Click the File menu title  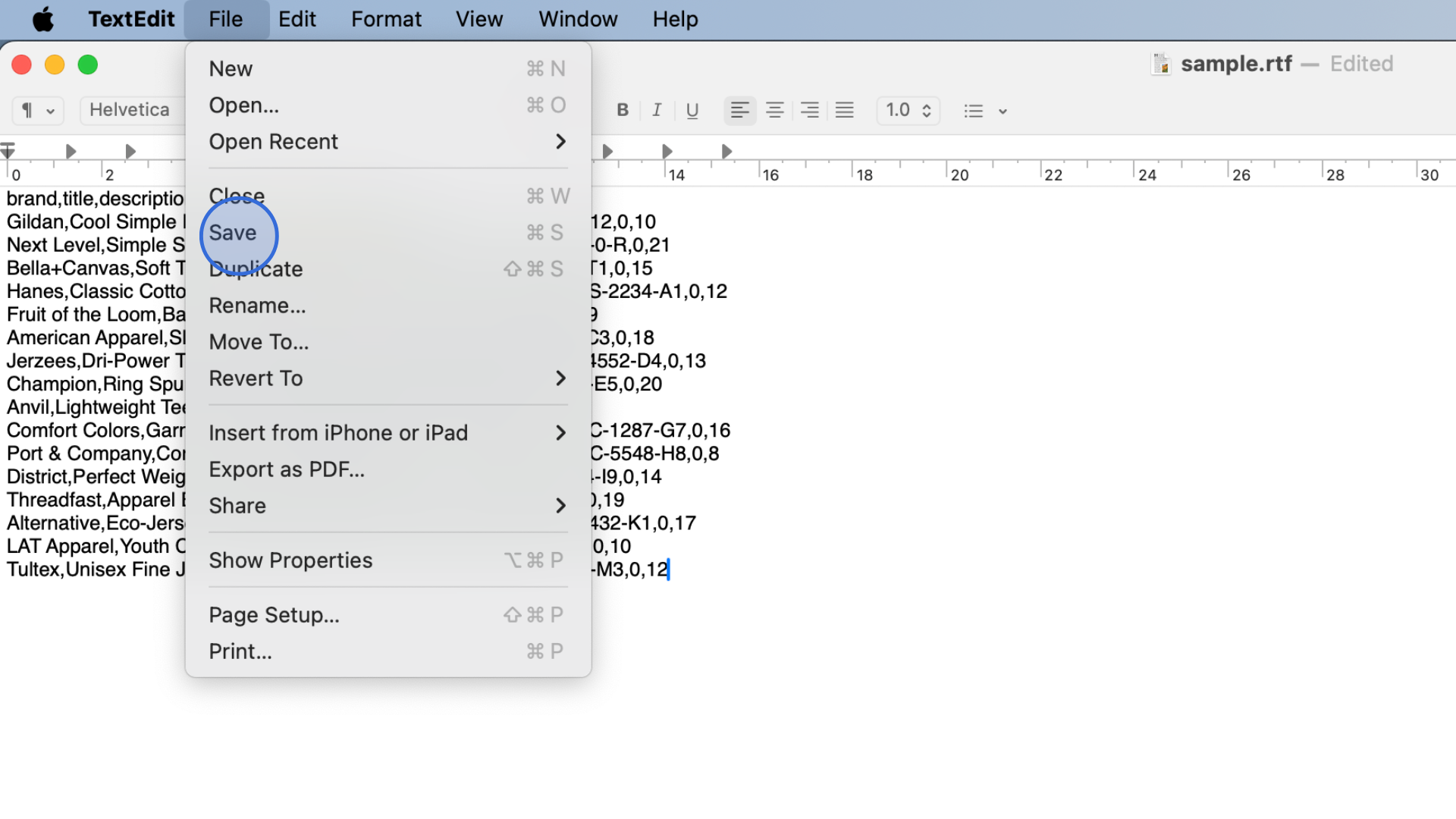(x=226, y=19)
